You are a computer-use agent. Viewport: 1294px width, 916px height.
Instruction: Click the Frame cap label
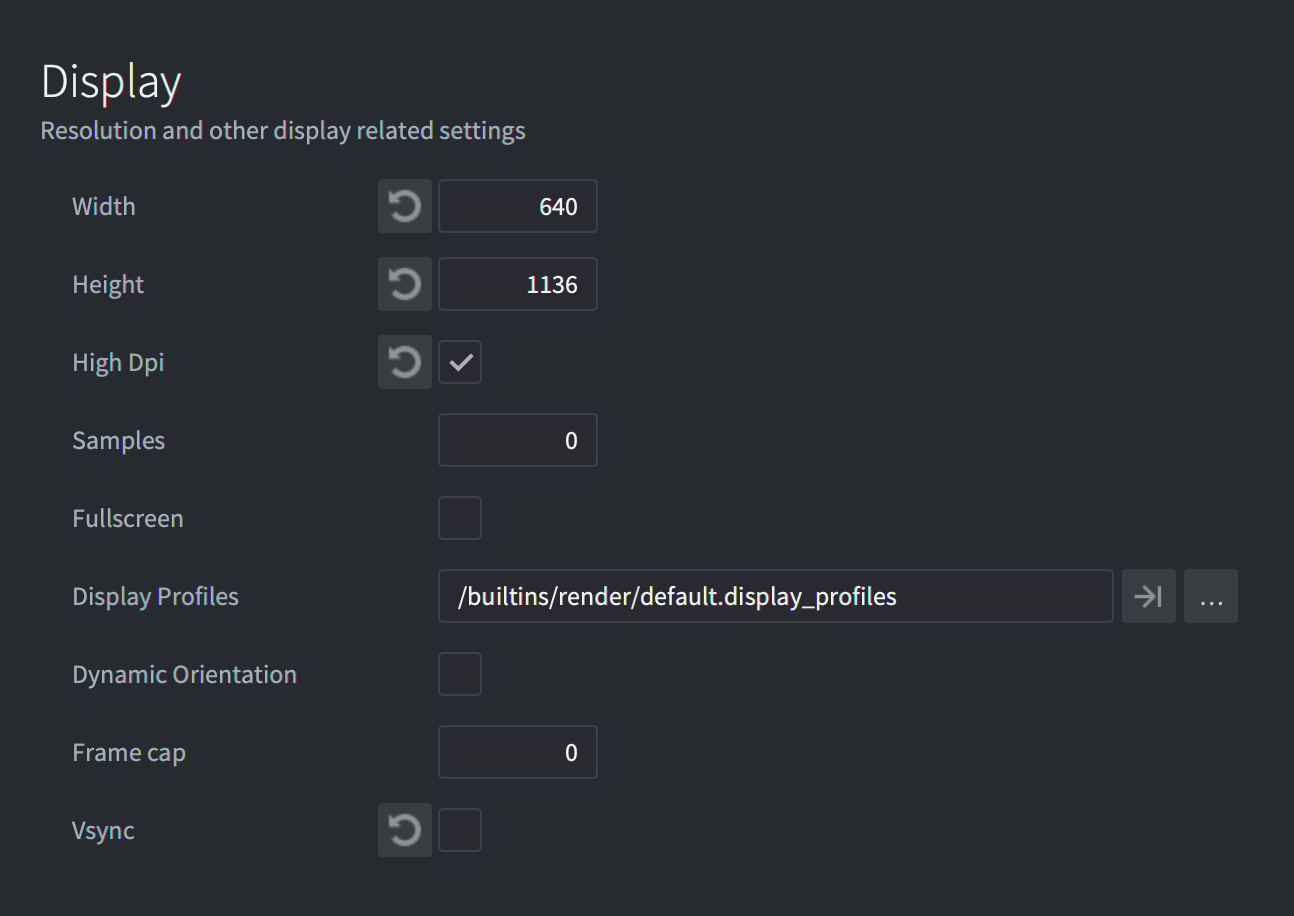click(x=129, y=753)
